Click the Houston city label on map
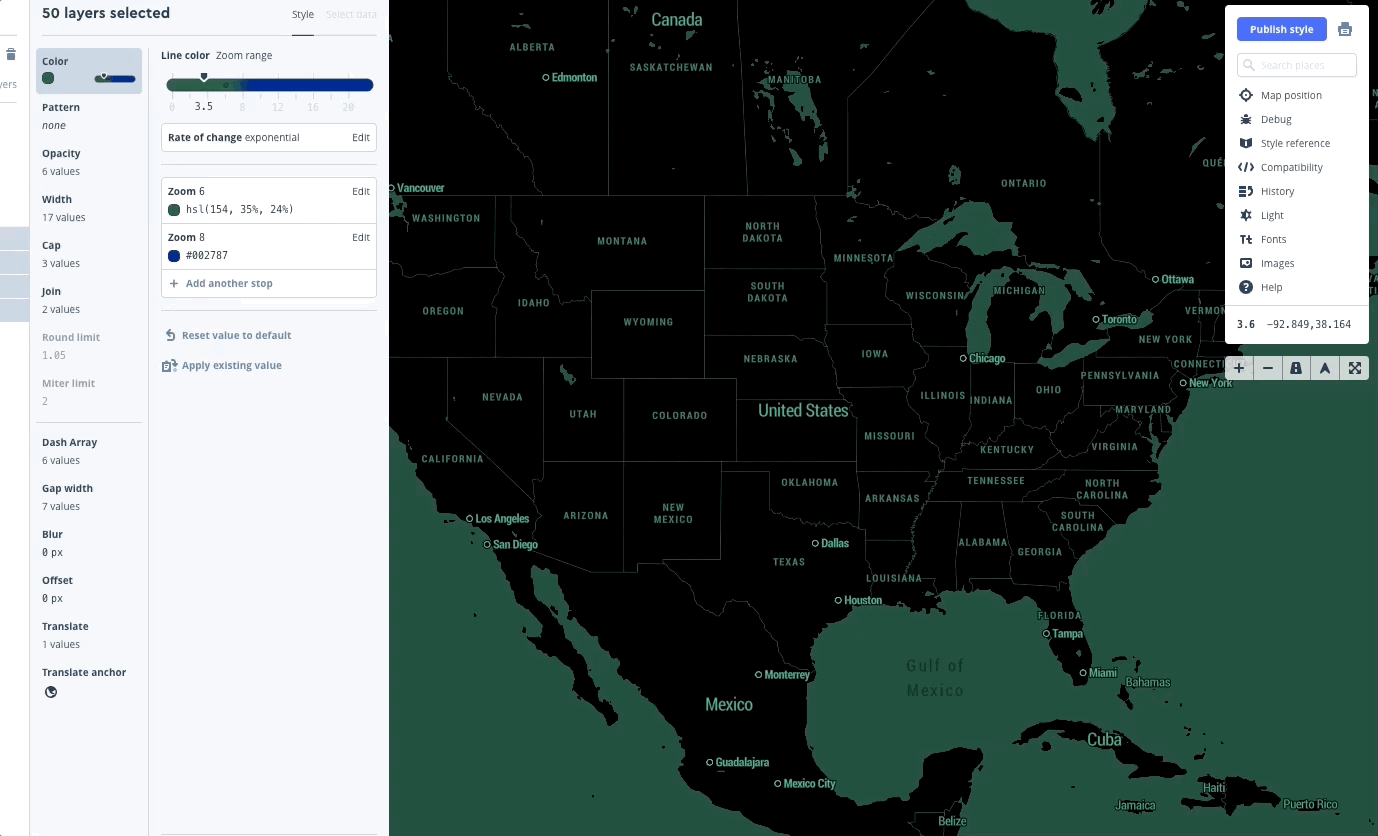1378x836 pixels. click(863, 600)
